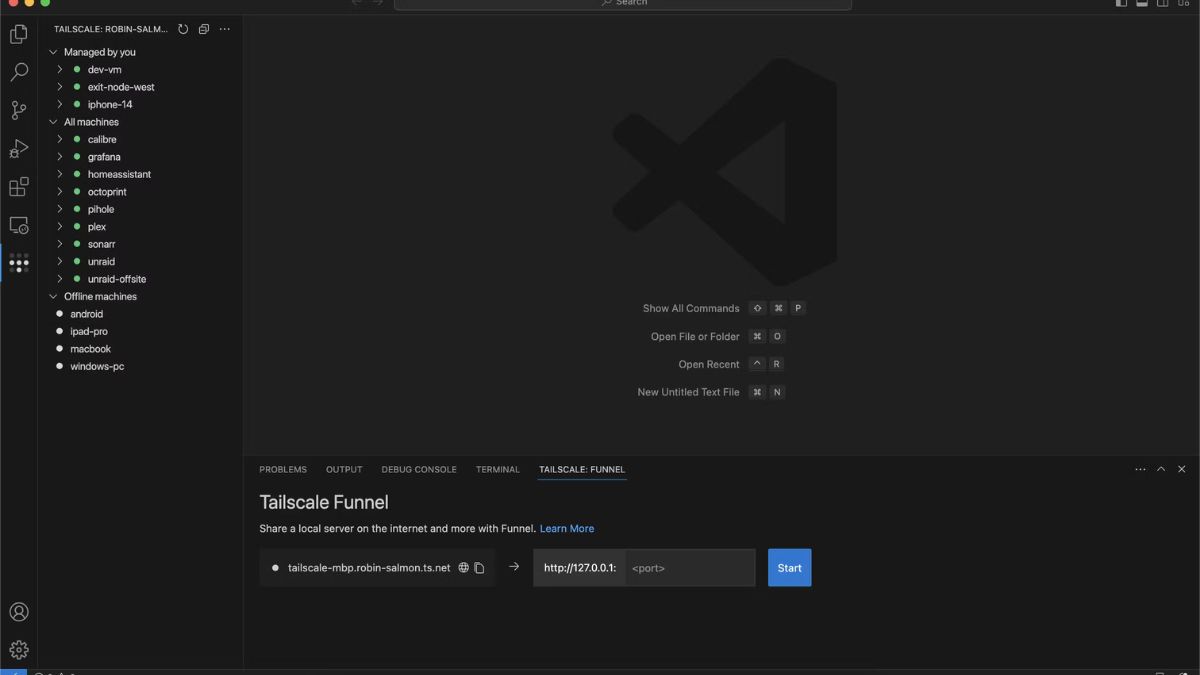Expand the pihole machine node
This screenshot has height=675, width=1200.
60,209
